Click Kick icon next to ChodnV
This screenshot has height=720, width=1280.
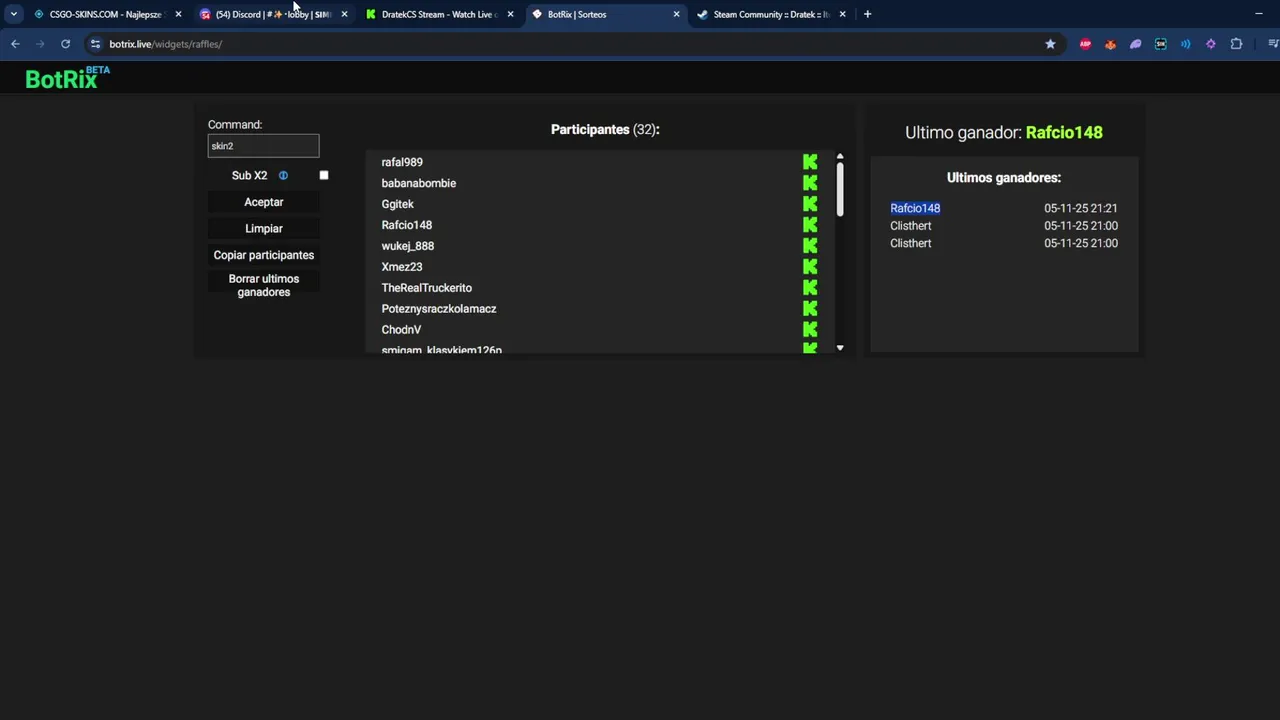tap(810, 330)
